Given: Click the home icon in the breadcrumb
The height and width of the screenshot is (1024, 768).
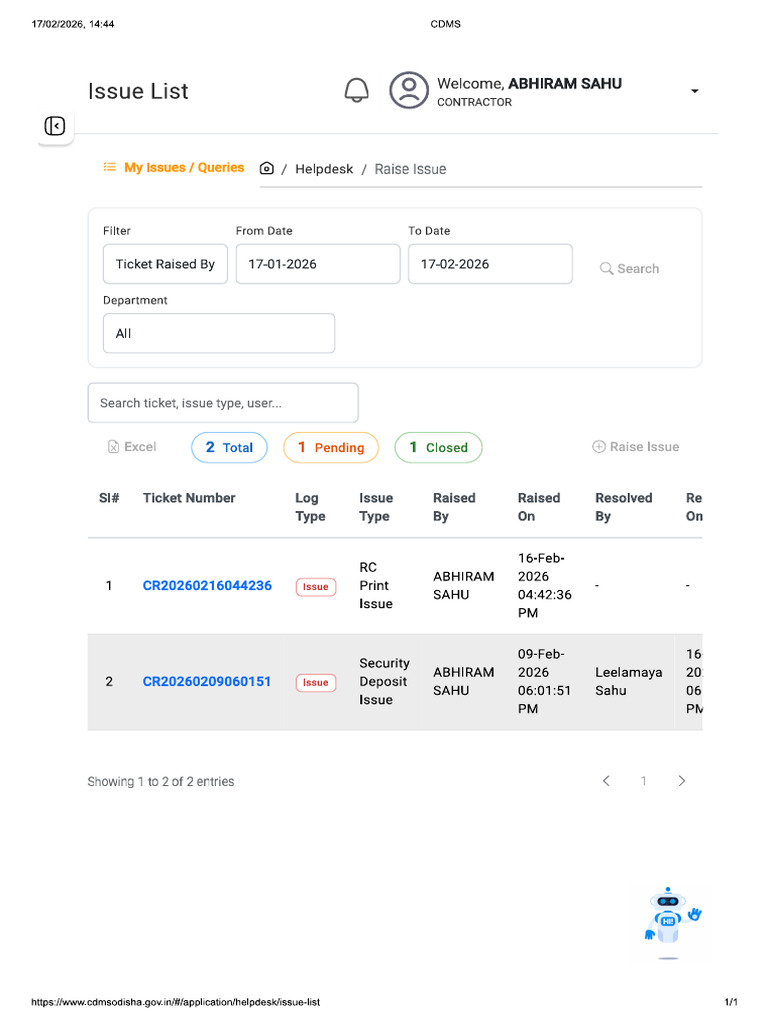Looking at the screenshot, I should point(266,168).
